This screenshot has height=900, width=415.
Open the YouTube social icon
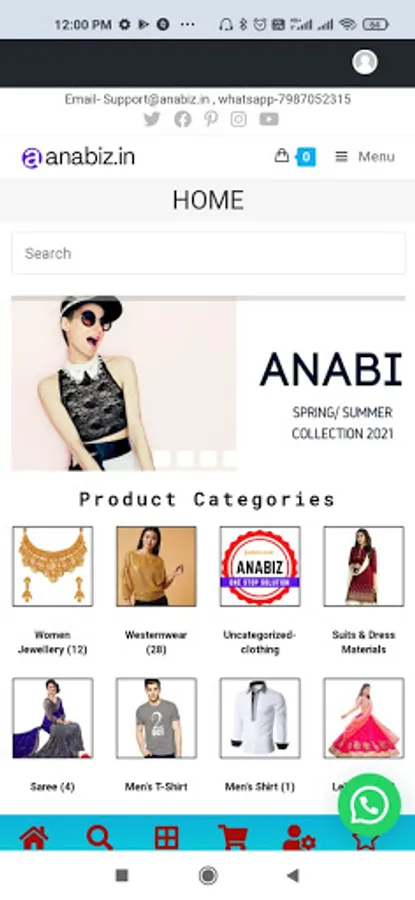coord(269,119)
